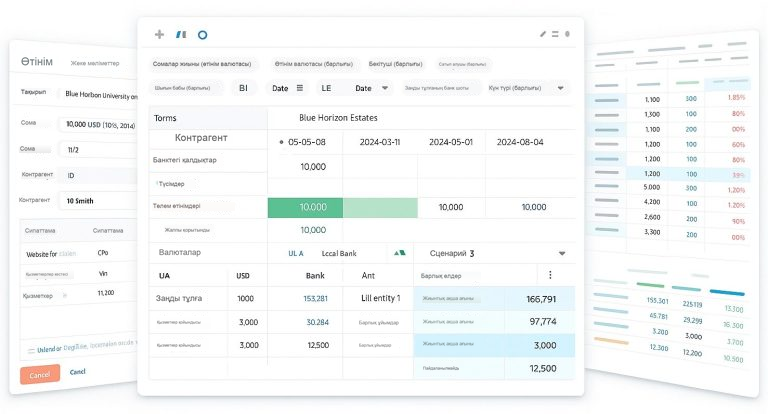
Task: Open dropdown arrow after LE Date filter
Action: 385,88
